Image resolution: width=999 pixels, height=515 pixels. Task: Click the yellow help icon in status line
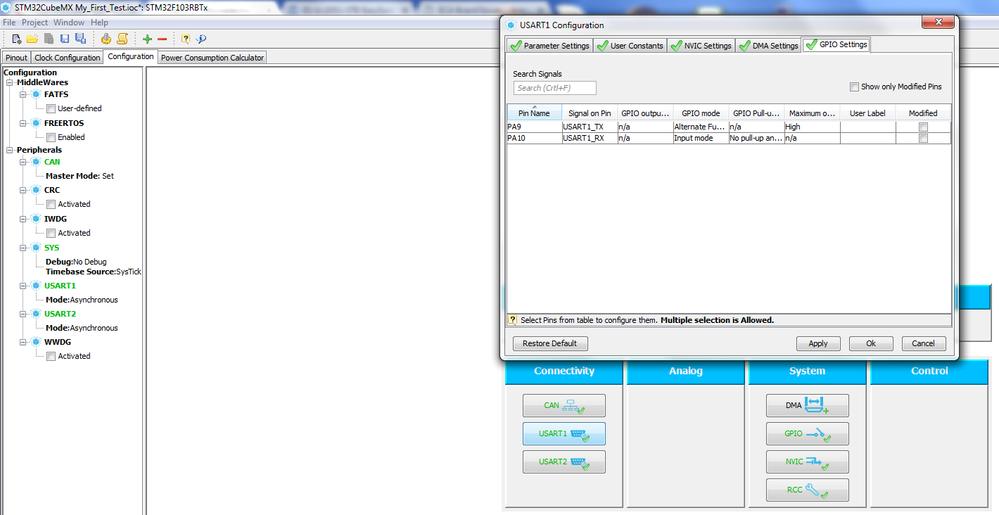click(512, 320)
